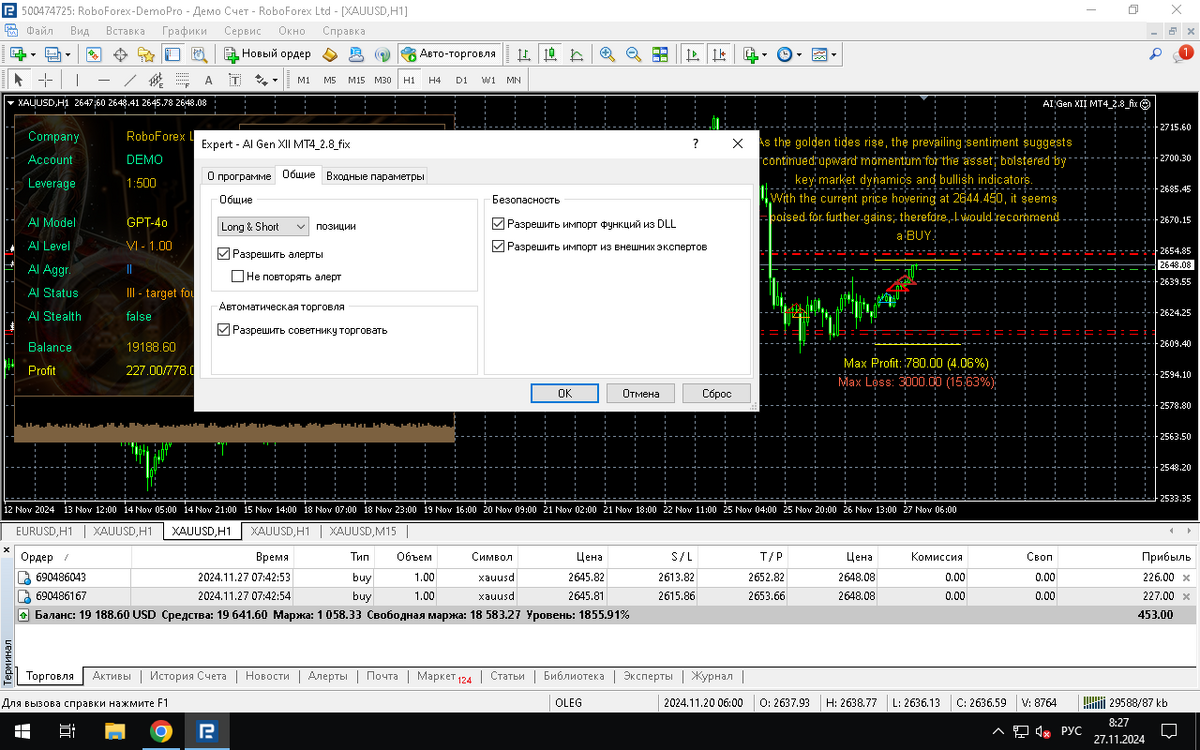Open the Profiles toolbar icon
The image size is (1200, 750).
[x=52, y=54]
